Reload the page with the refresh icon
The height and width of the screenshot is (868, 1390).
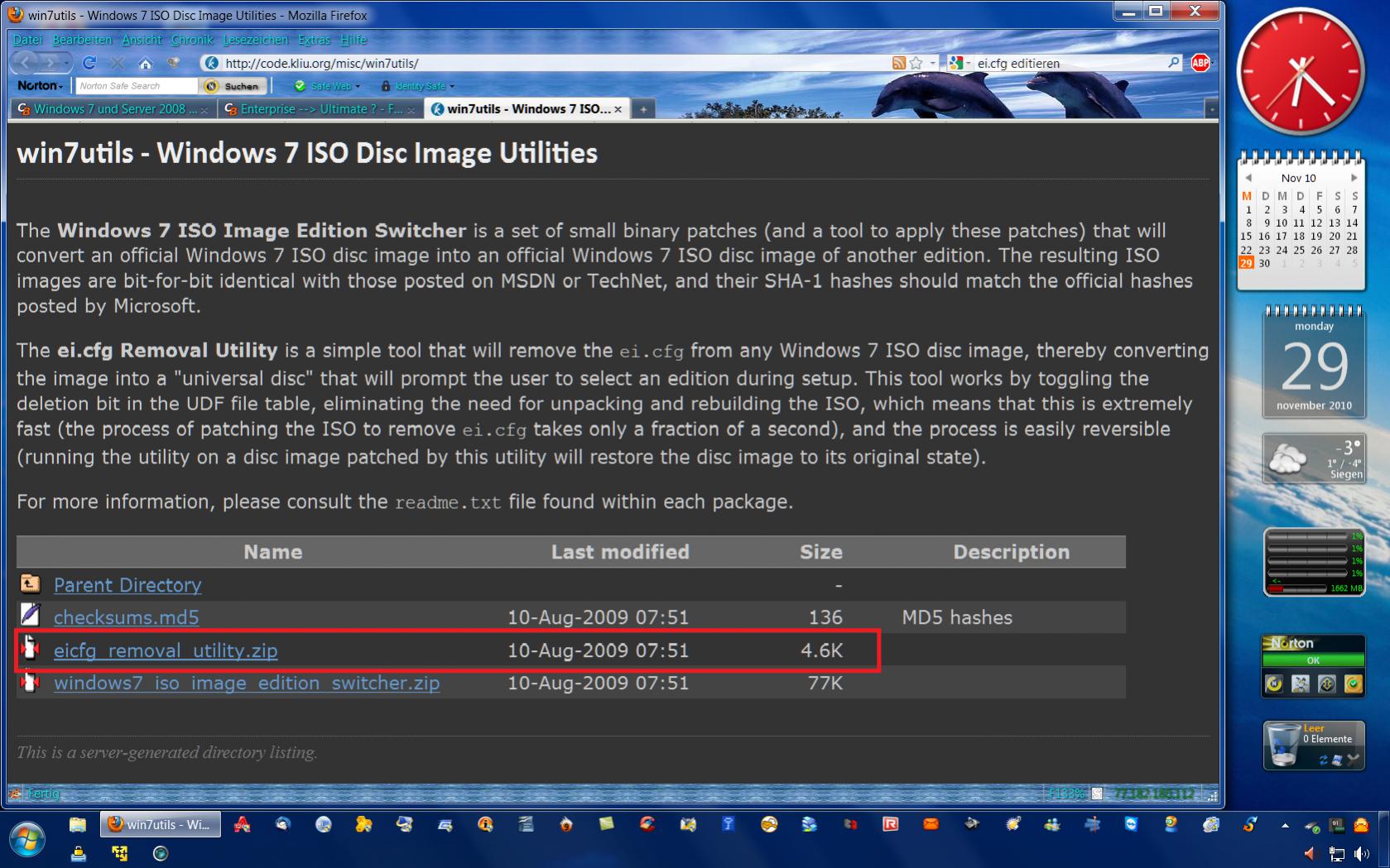(x=89, y=63)
